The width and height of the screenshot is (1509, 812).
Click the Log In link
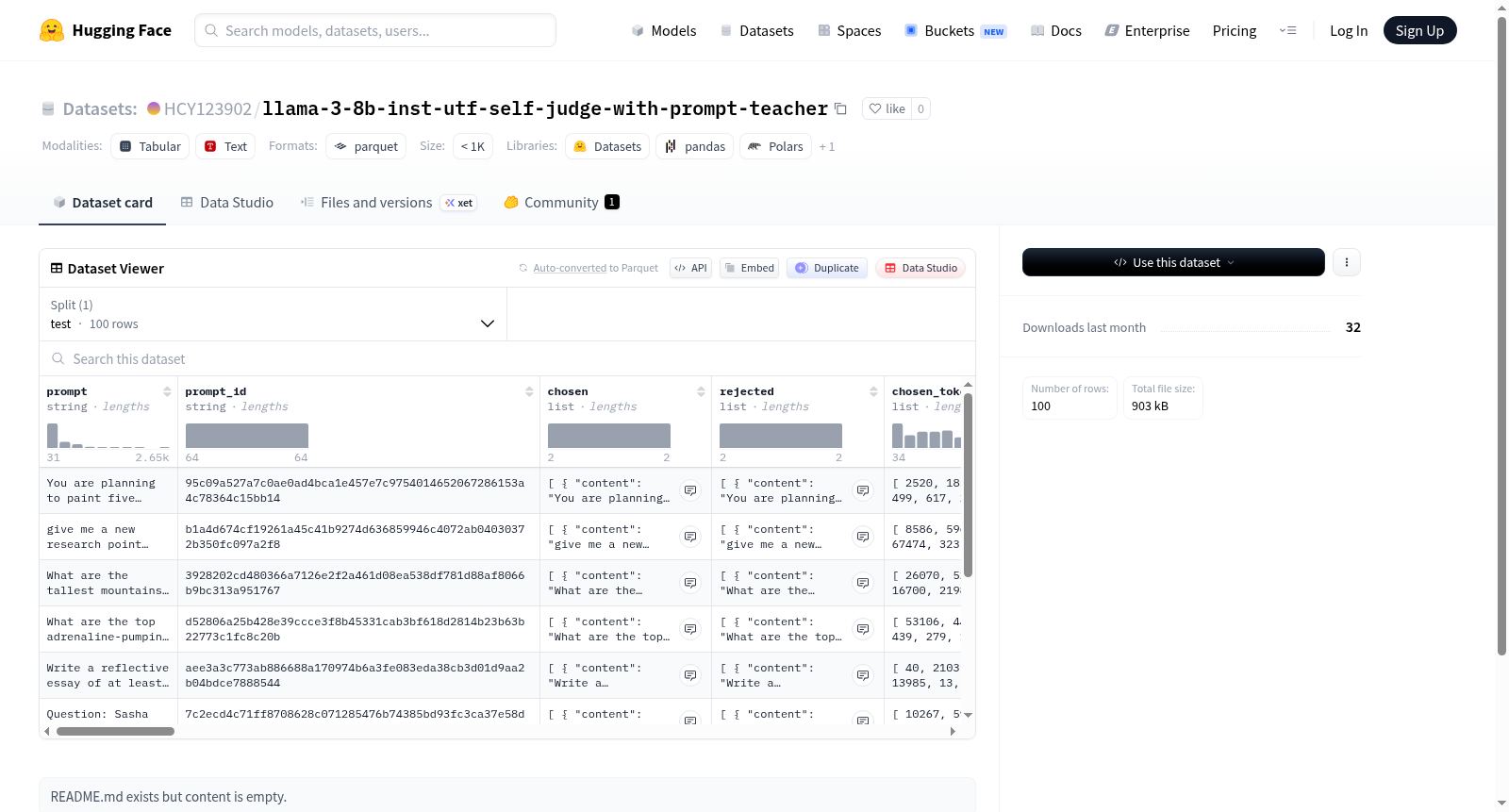tap(1349, 30)
